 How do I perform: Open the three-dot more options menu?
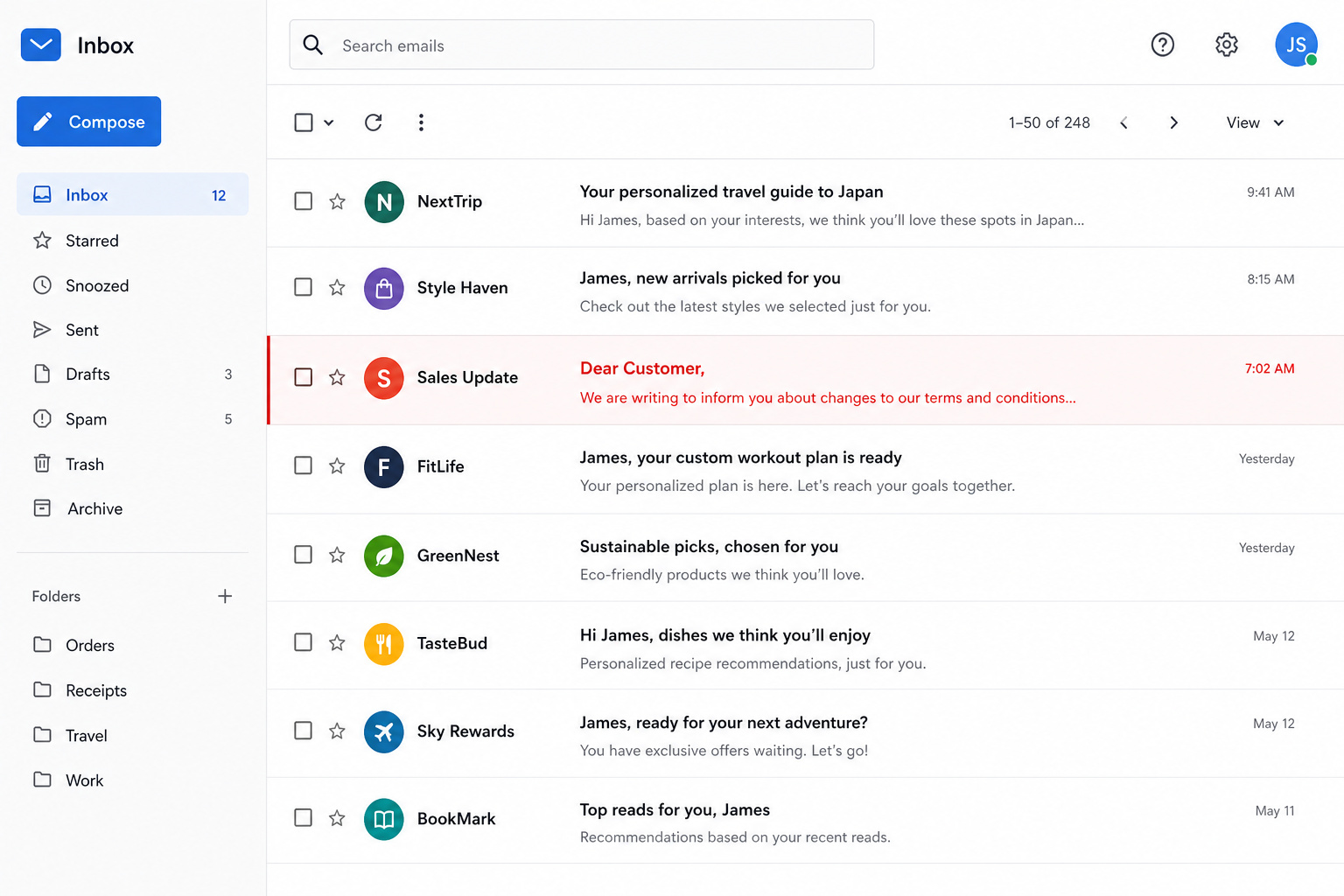coord(421,122)
